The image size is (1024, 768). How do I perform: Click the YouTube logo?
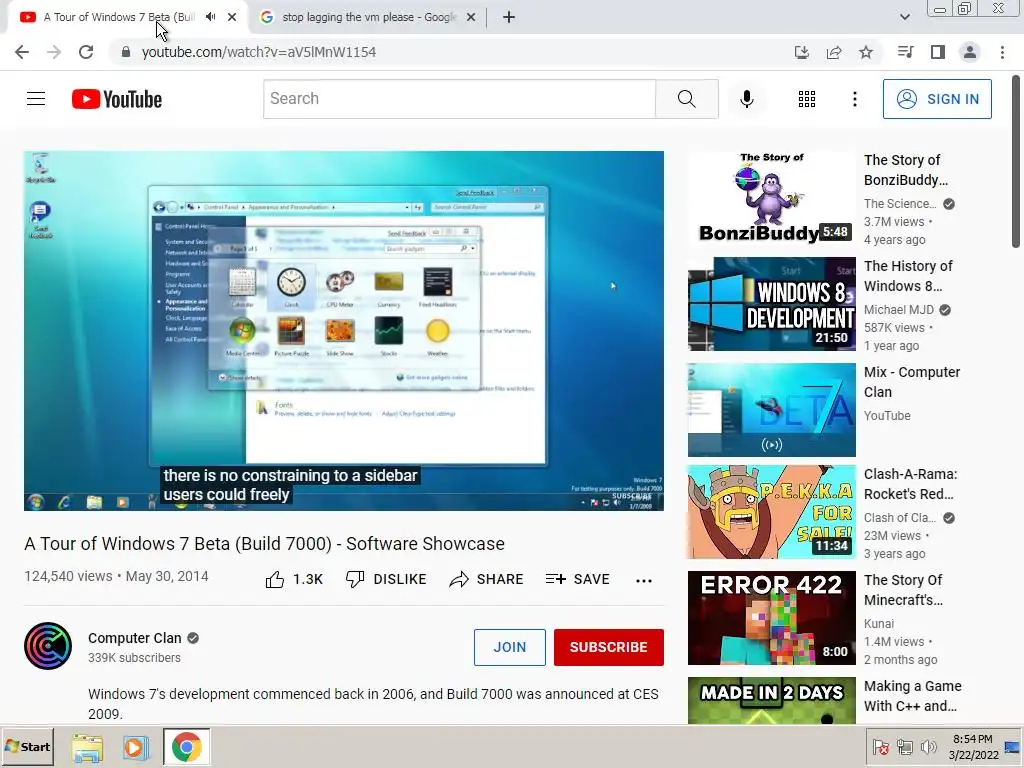(117, 99)
